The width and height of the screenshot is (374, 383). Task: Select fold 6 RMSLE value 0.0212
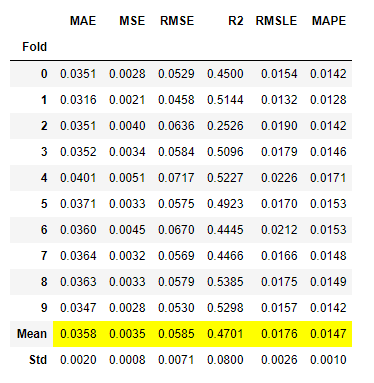279,230
